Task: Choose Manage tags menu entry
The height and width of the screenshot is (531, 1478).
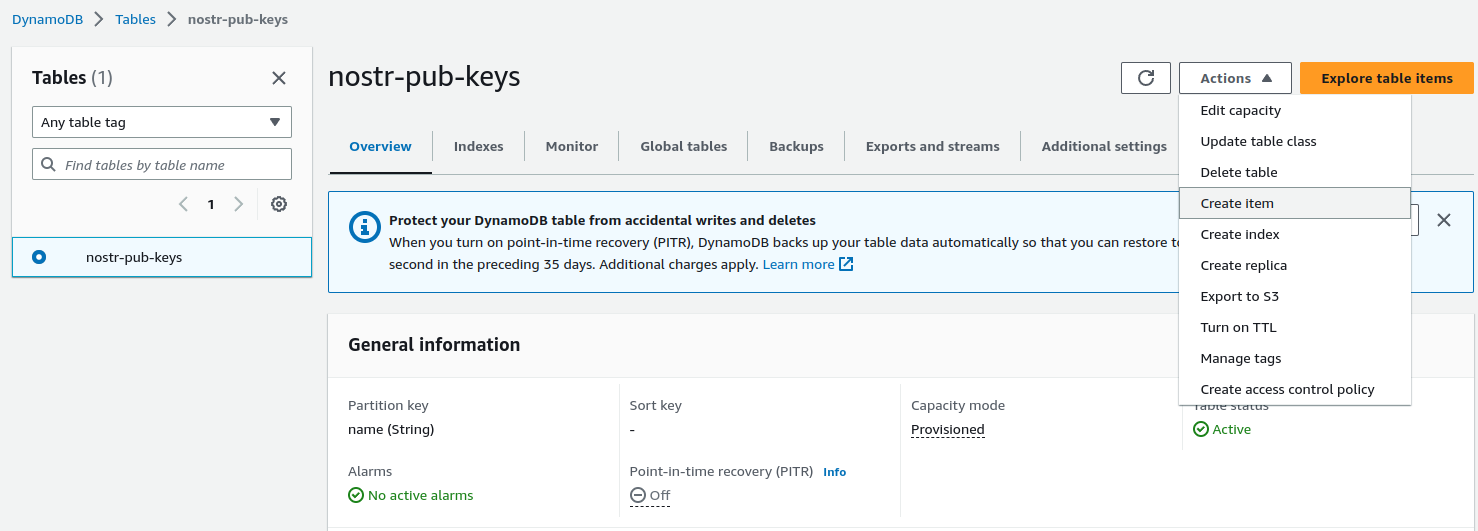Action: coord(1294,358)
